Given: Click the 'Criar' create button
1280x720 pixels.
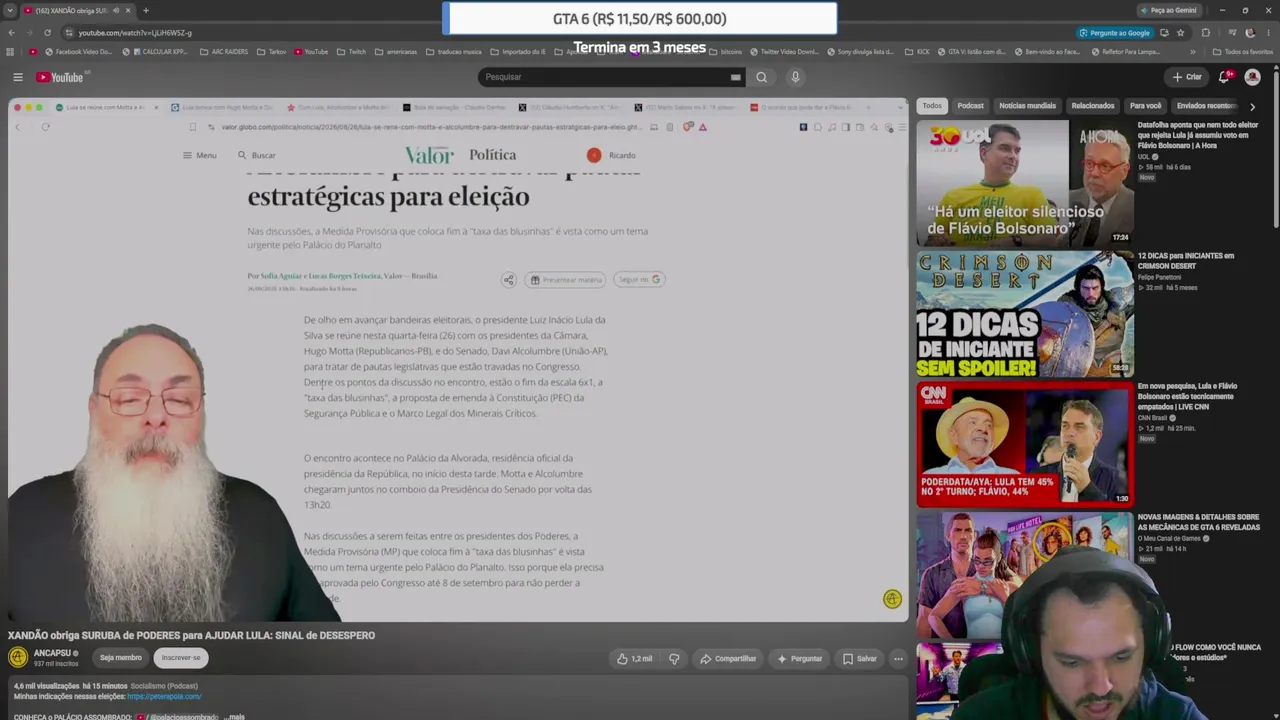Looking at the screenshot, I should pyautogui.click(x=1187, y=77).
